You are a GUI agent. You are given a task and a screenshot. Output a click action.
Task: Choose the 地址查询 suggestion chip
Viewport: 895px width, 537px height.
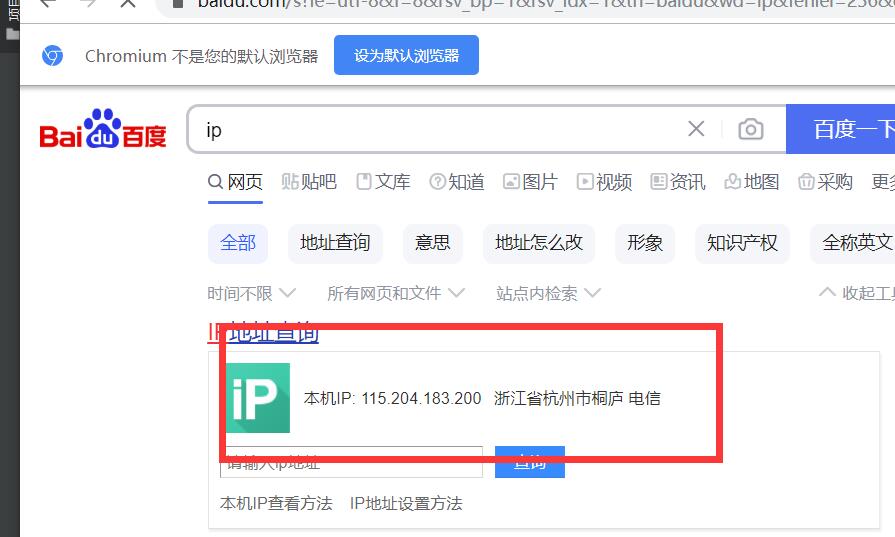[335, 243]
